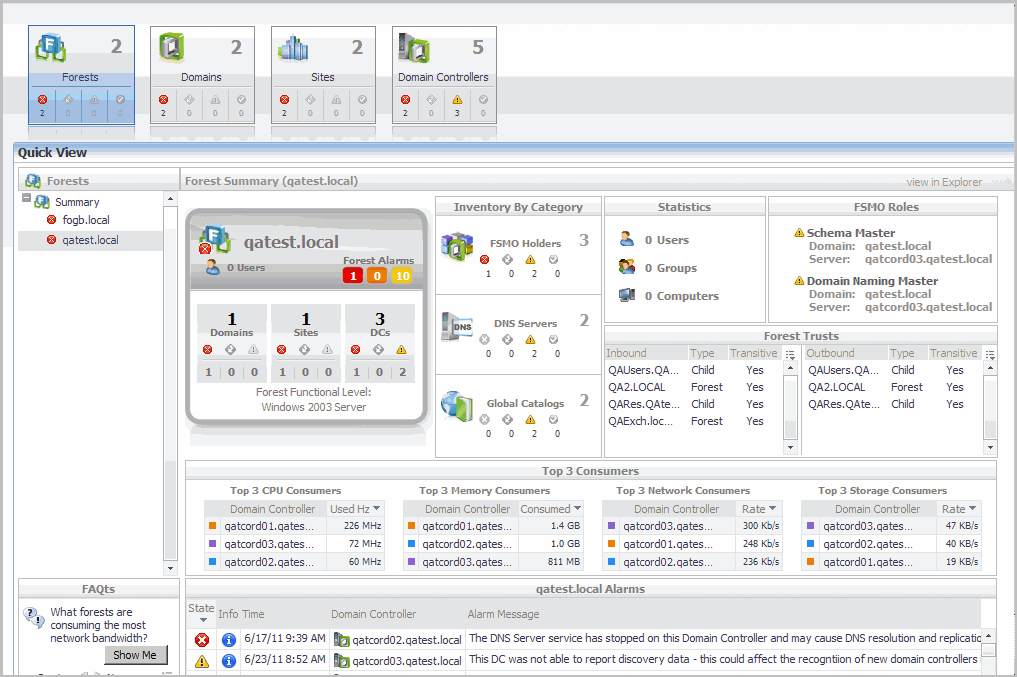This screenshot has height=677, width=1017.
Task: Click the Sites buildings icon
Action: 294,48
